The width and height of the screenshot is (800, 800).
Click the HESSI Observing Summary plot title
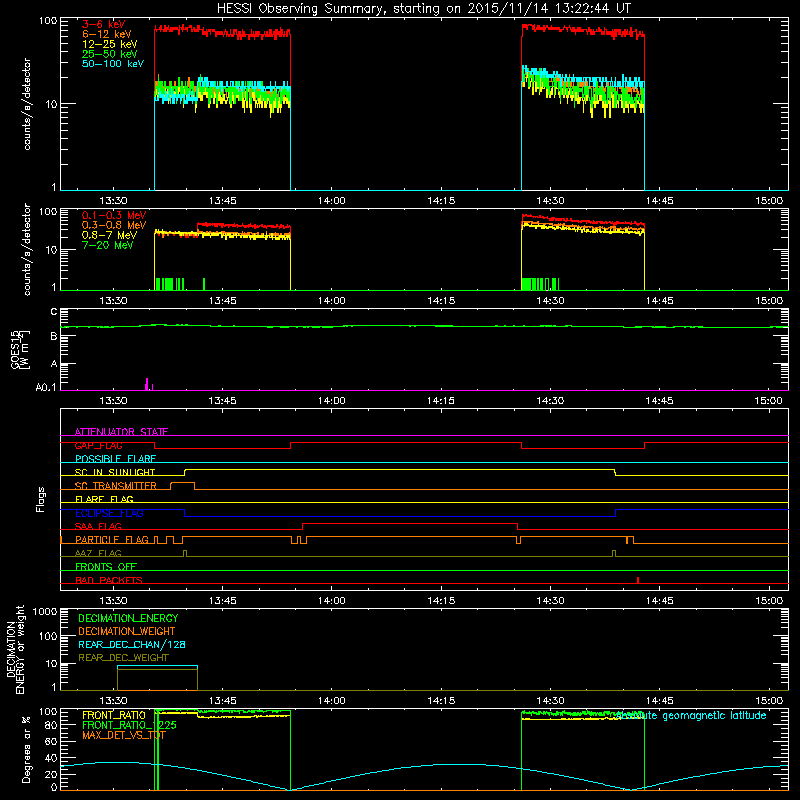[x=423, y=9]
